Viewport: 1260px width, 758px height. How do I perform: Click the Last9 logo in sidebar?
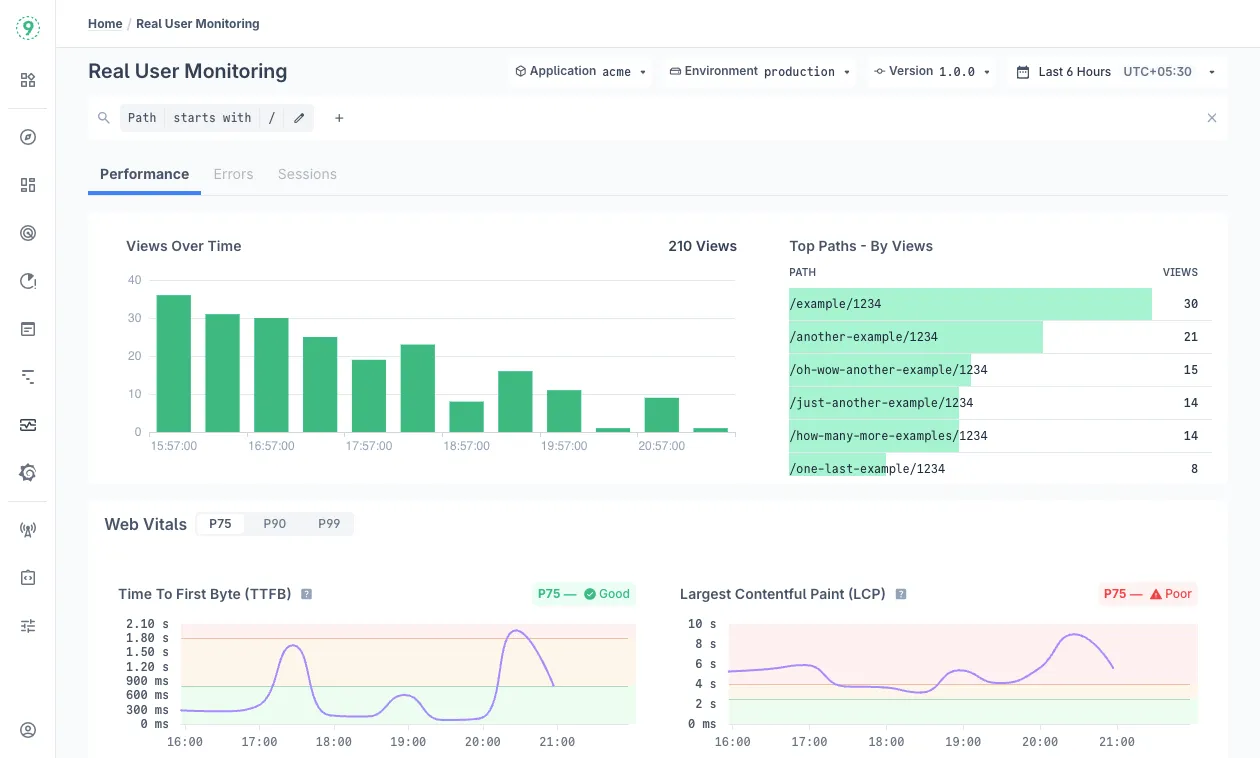[28, 28]
